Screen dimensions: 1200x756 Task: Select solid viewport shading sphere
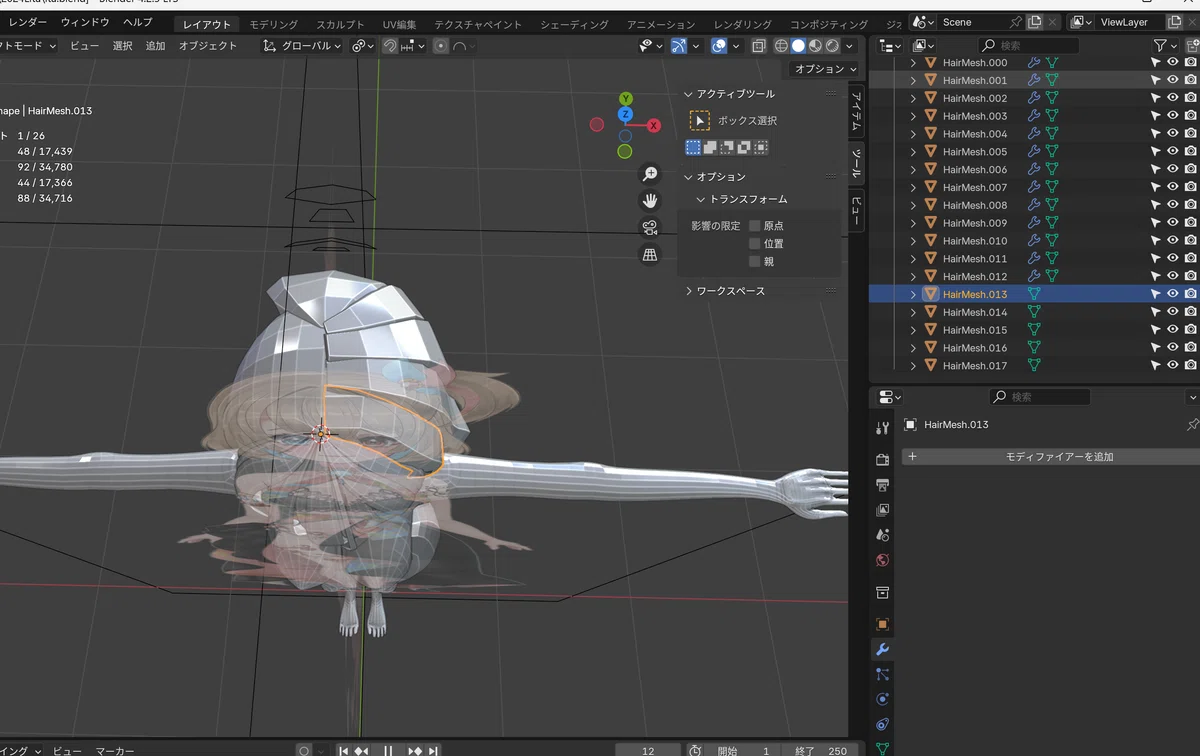[x=798, y=46]
